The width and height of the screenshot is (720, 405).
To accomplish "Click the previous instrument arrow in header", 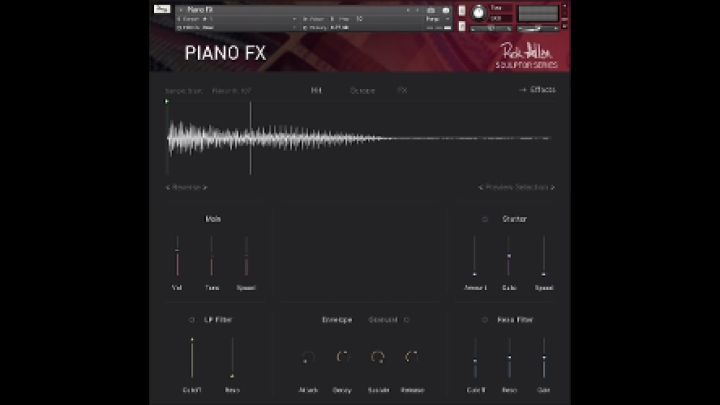I will click(x=408, y=10).
